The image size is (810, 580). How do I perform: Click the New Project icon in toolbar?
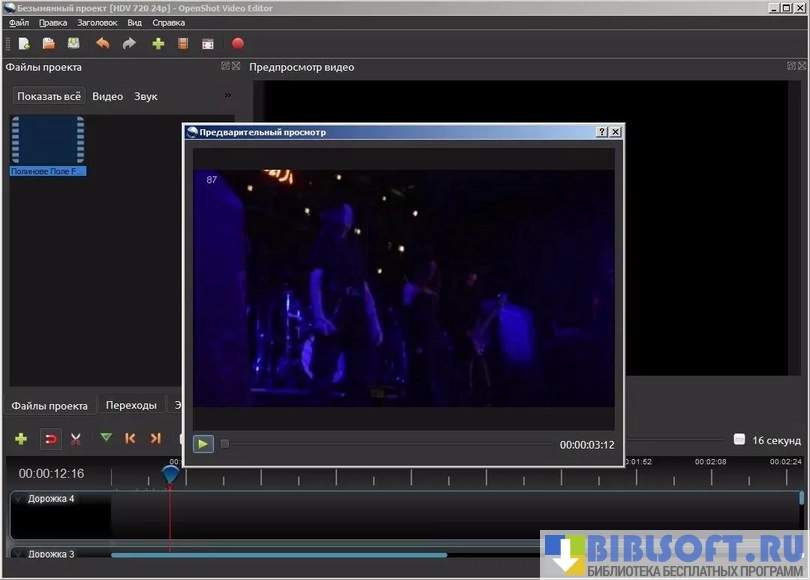23,44
